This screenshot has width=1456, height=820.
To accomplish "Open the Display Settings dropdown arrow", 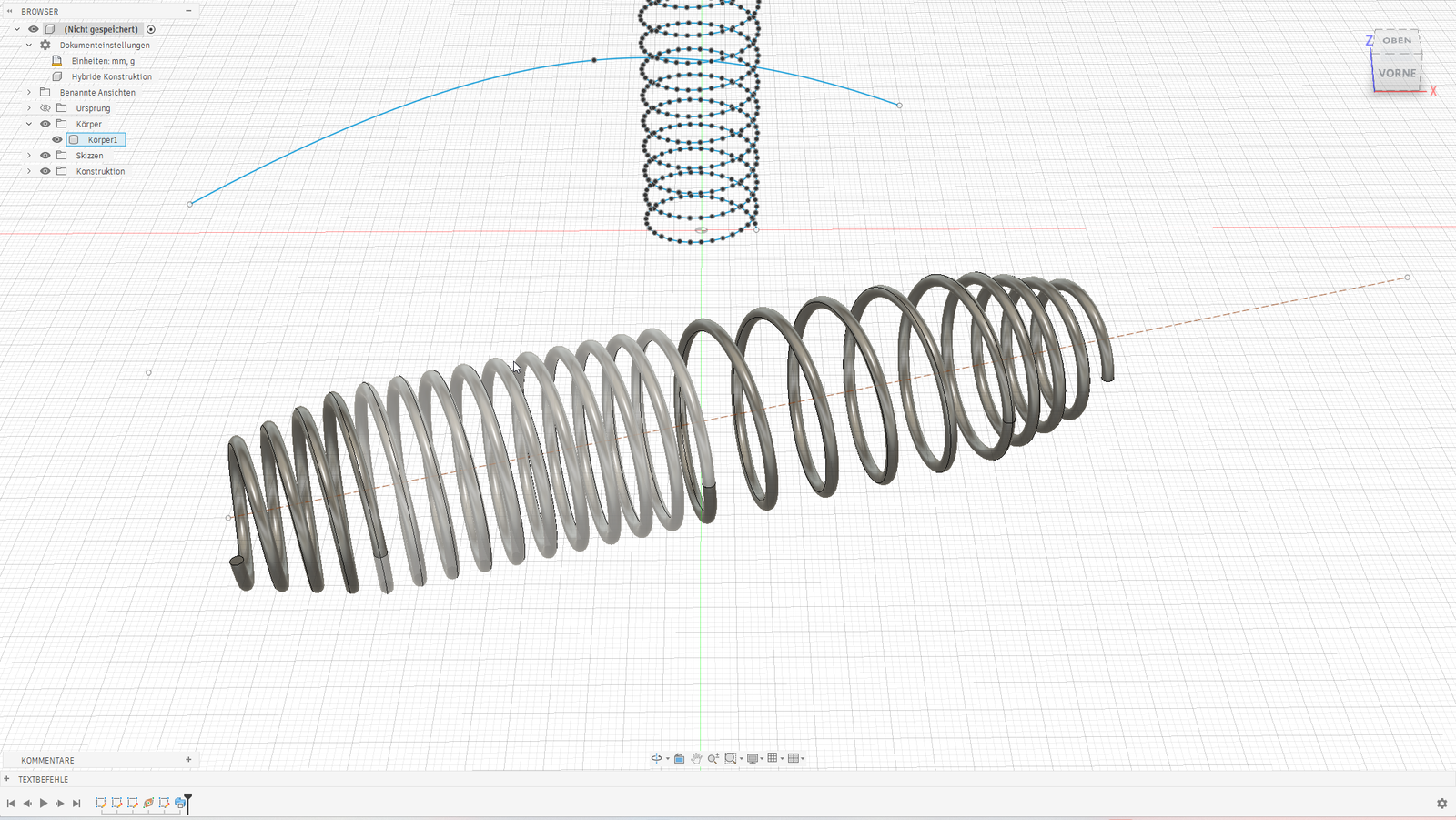I will click(763, 759).
